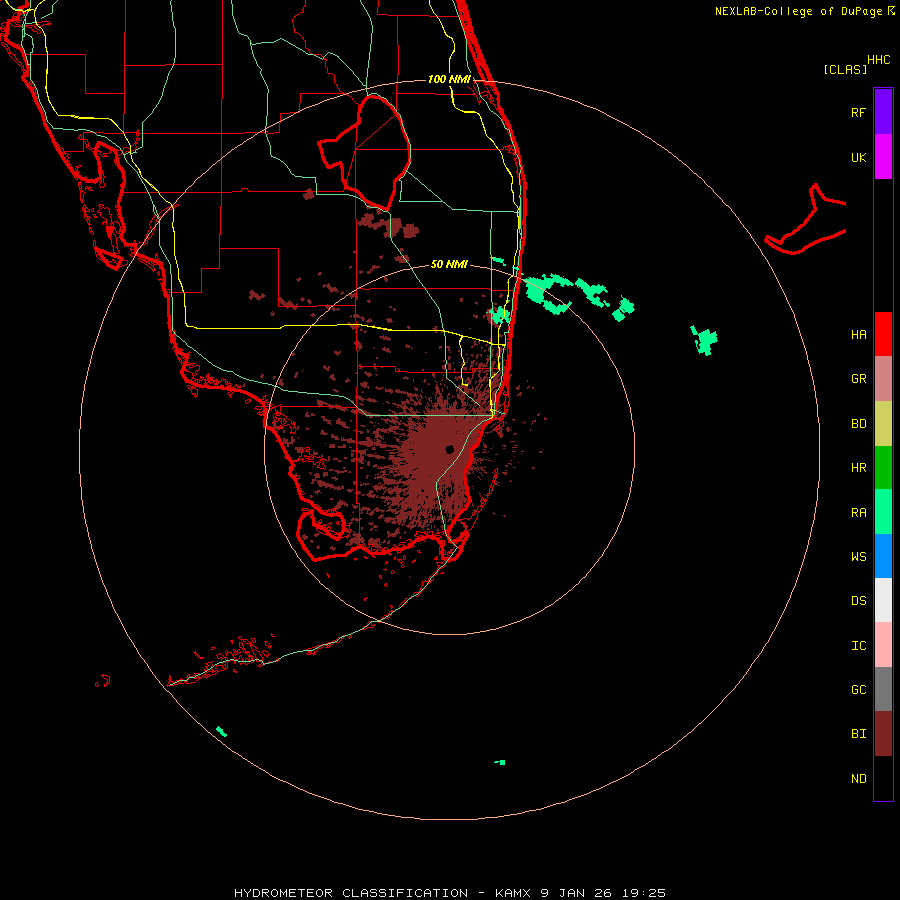Click the Hydrometeor Classification KAMX title text
Image resolution: width=900 pixels, height=900 pixels.
pos(450,893)
